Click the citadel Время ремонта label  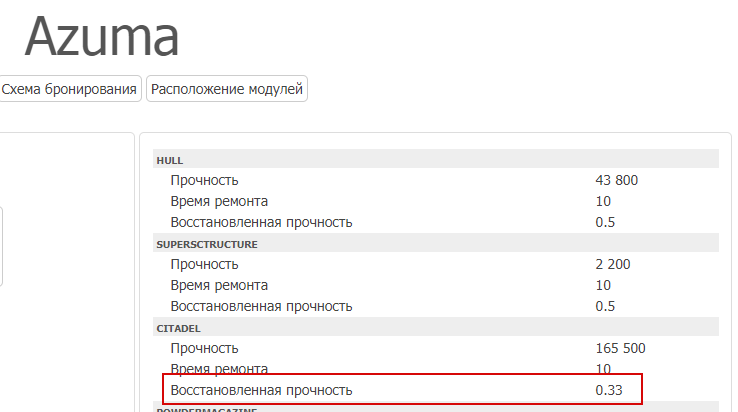tap(219, 368)
